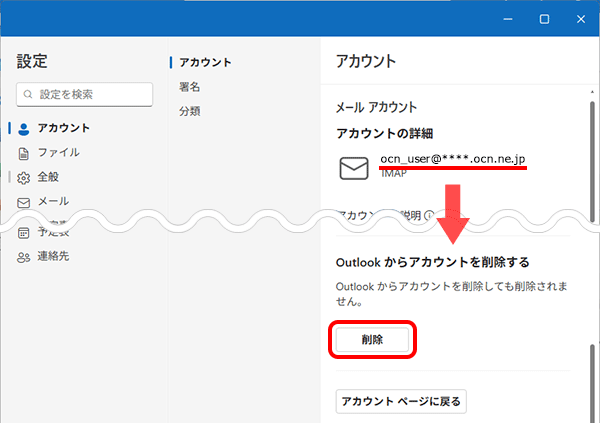The width and height of the screenshot is (600, 423).
Task: Click the ocn_user email address
Action: point(453,160)
